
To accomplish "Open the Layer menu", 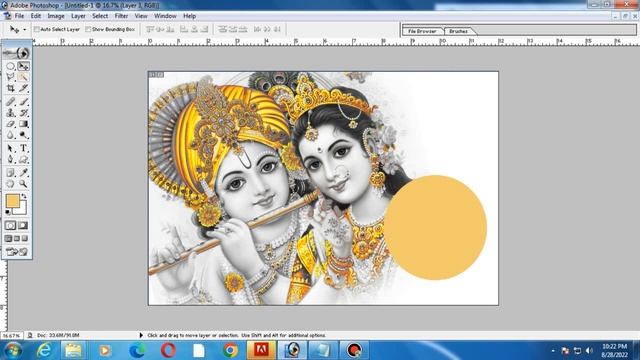I will [78, 16].
